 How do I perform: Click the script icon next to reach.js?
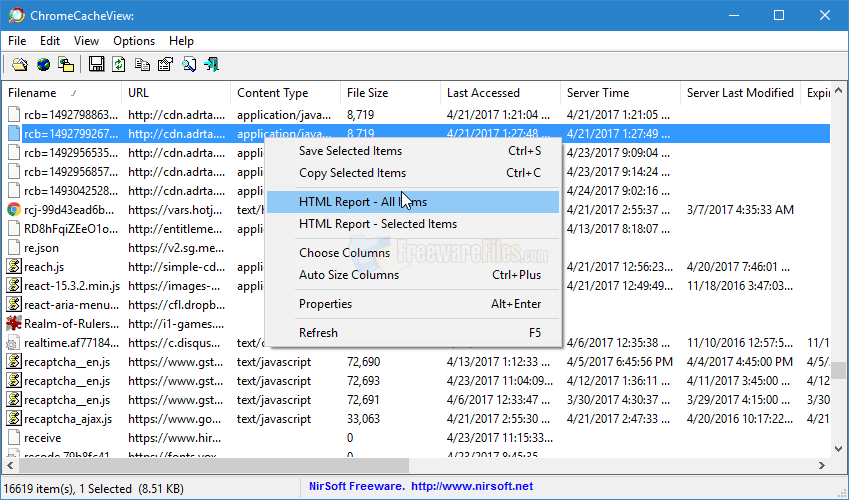[14, 267]
